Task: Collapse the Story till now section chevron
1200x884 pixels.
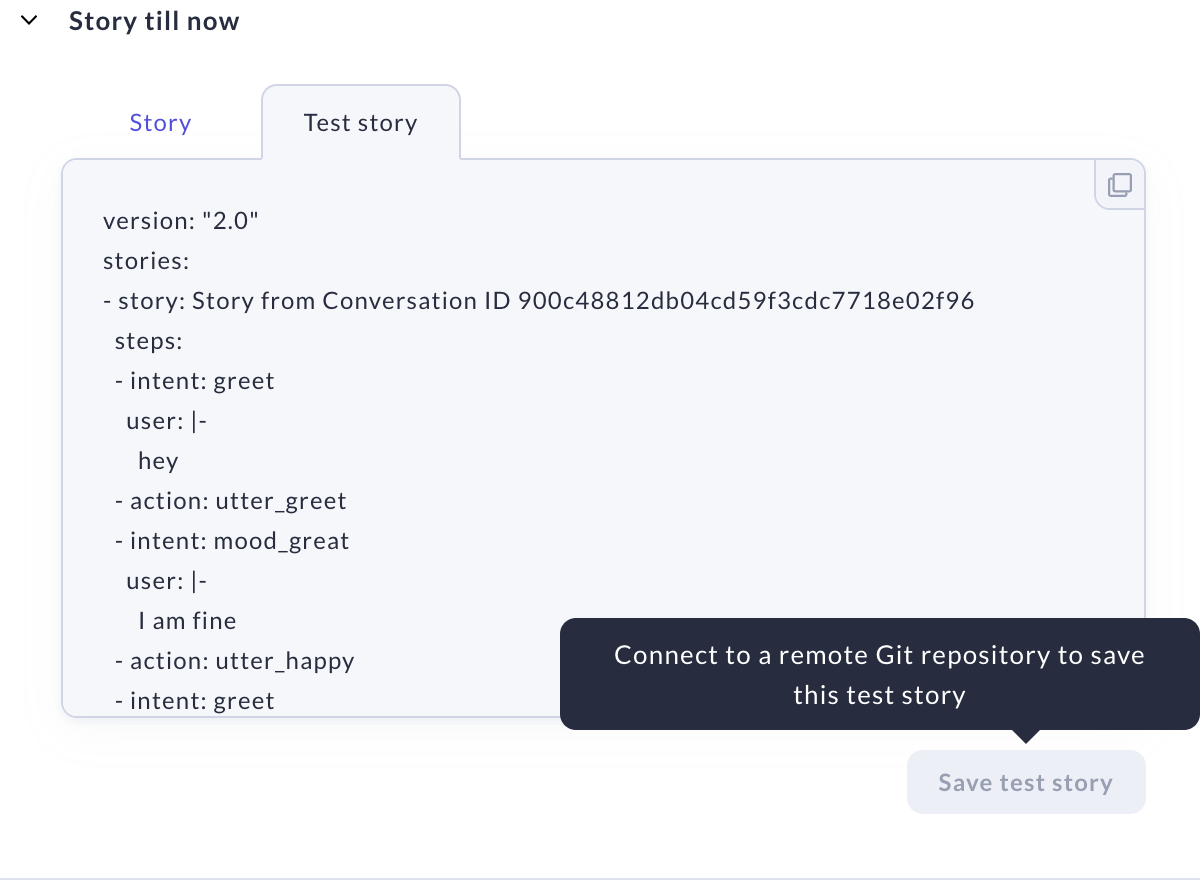Action: coord(29,21)
